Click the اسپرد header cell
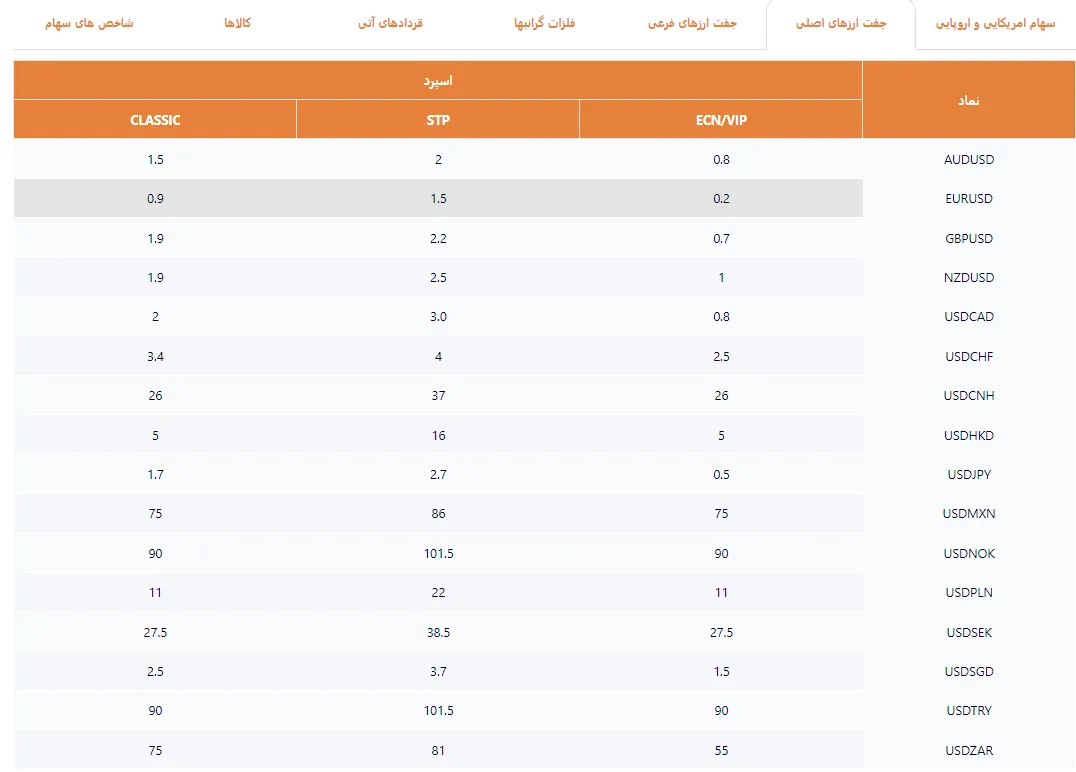 point(438,81)
